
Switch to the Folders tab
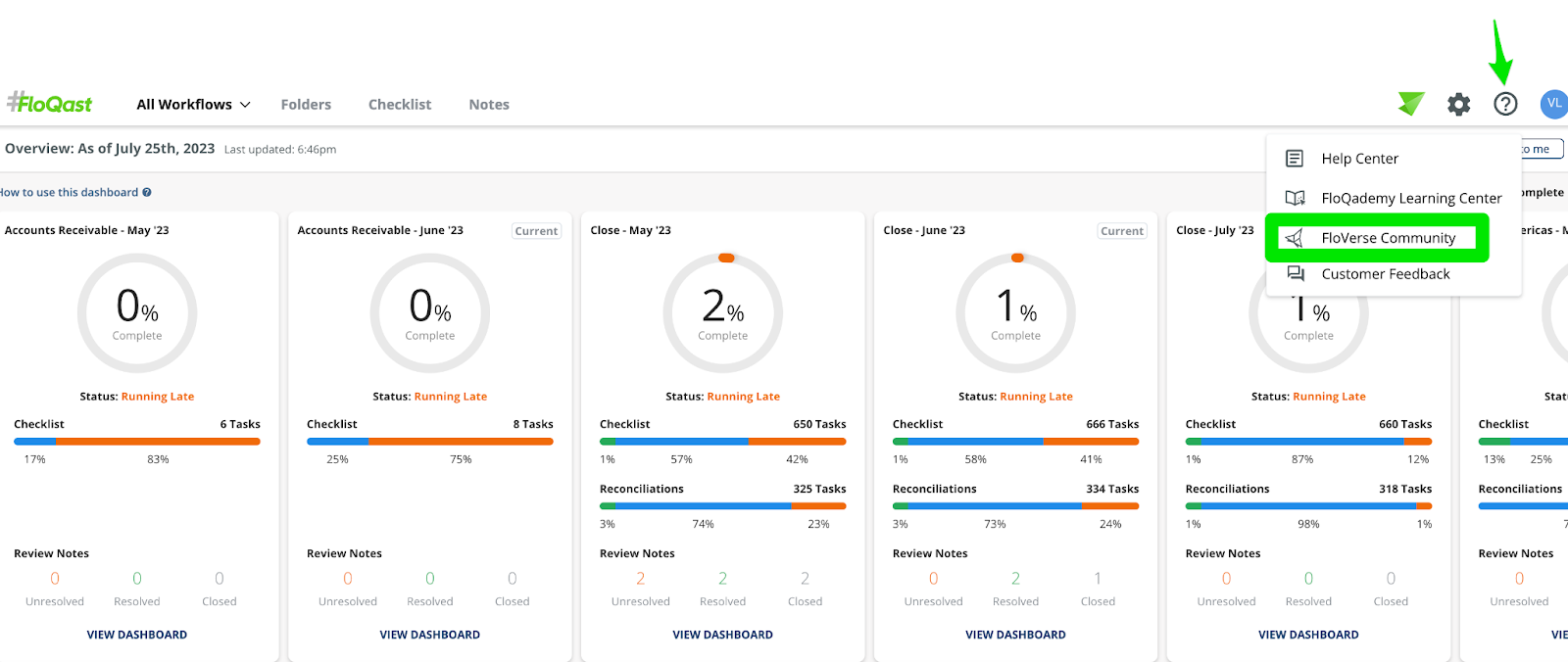306,105
